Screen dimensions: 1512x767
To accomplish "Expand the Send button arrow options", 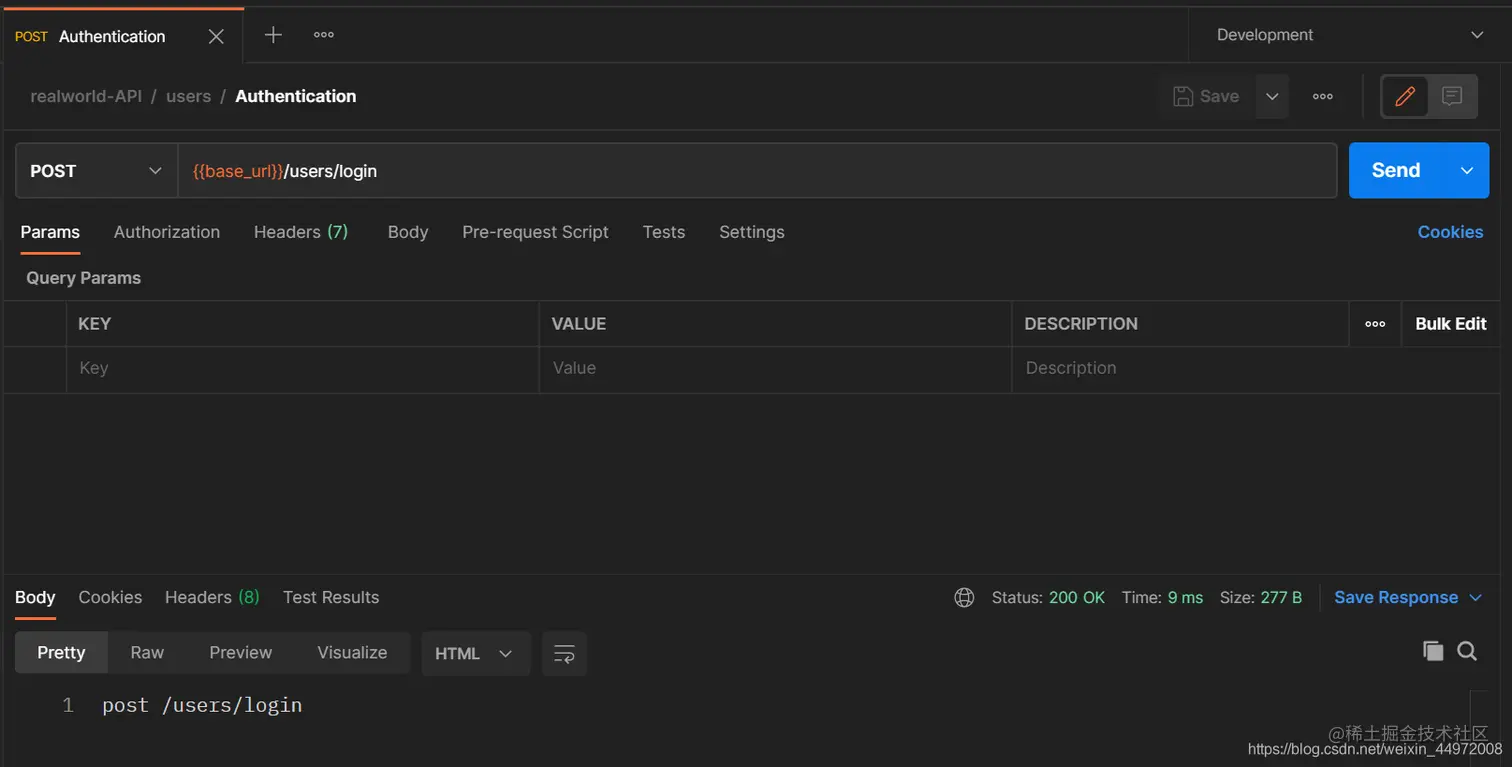I will (x=1467, y=171).
